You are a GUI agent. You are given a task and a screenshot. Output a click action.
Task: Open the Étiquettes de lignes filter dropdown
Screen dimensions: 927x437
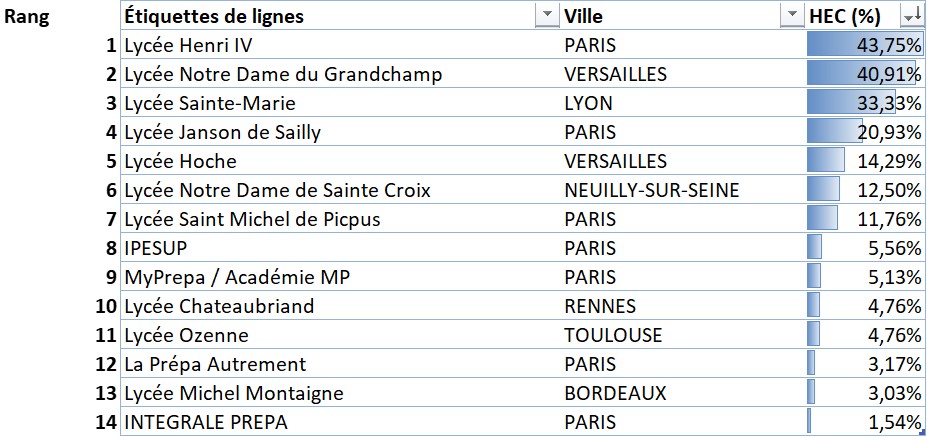tap(547, 16)
